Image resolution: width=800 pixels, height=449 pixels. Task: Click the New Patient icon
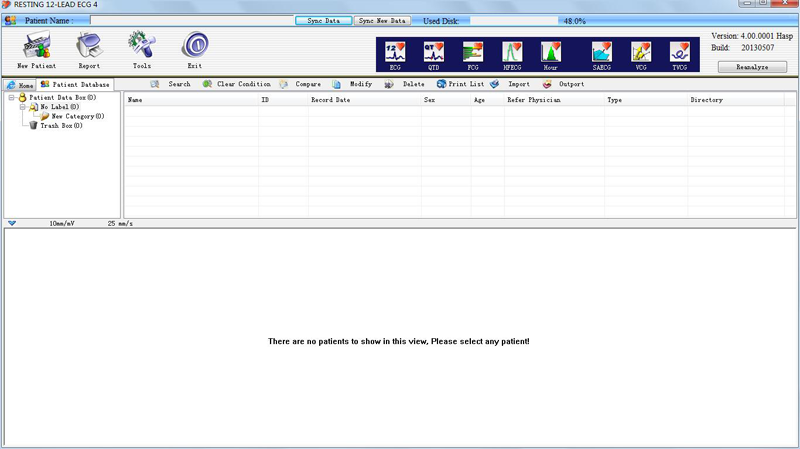[x=36, y=46]
